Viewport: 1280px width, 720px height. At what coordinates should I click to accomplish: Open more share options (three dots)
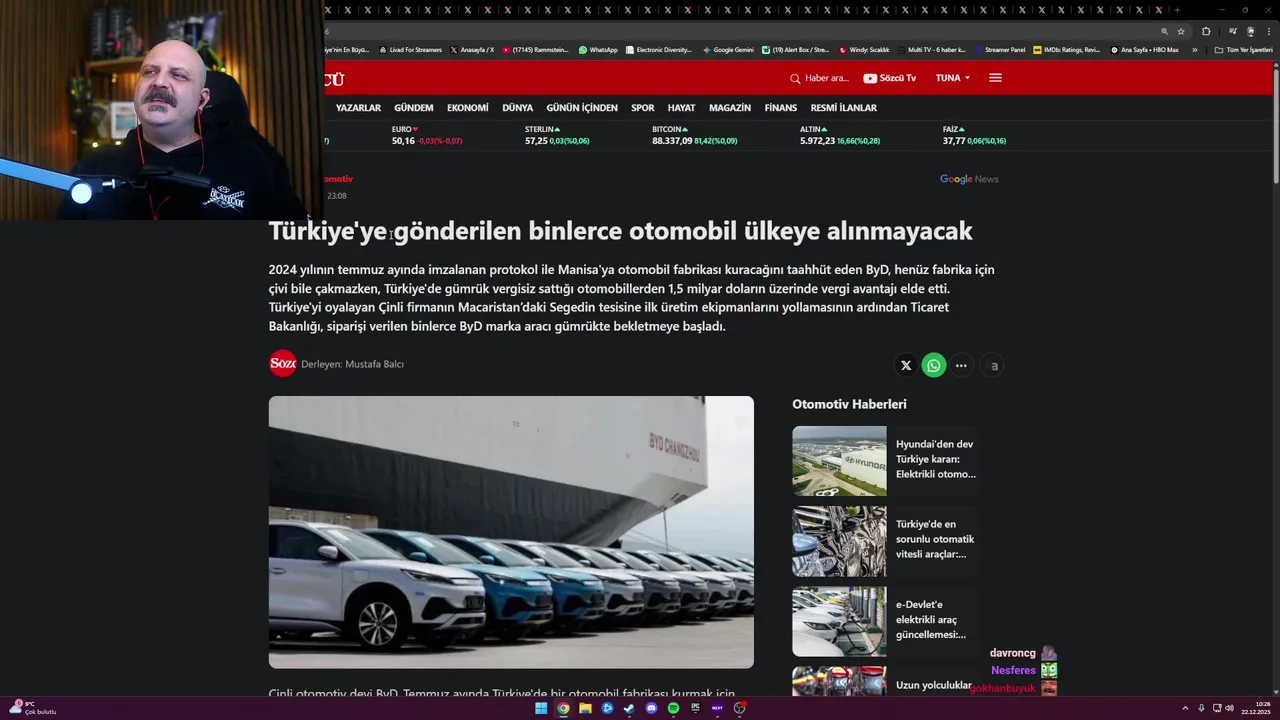961,365
